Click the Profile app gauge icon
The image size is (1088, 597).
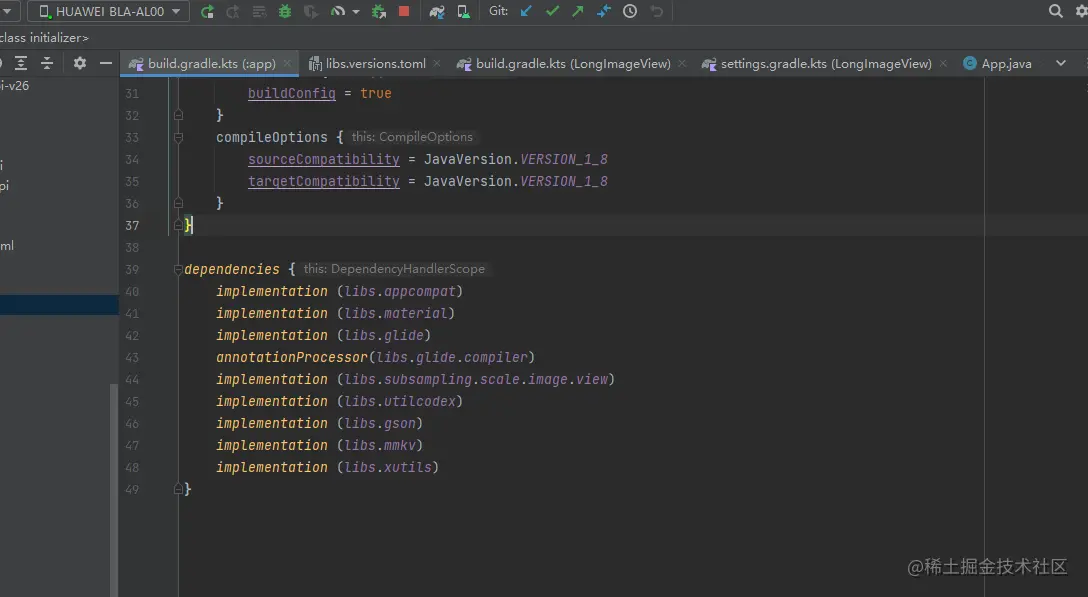[x=337, y=11]
